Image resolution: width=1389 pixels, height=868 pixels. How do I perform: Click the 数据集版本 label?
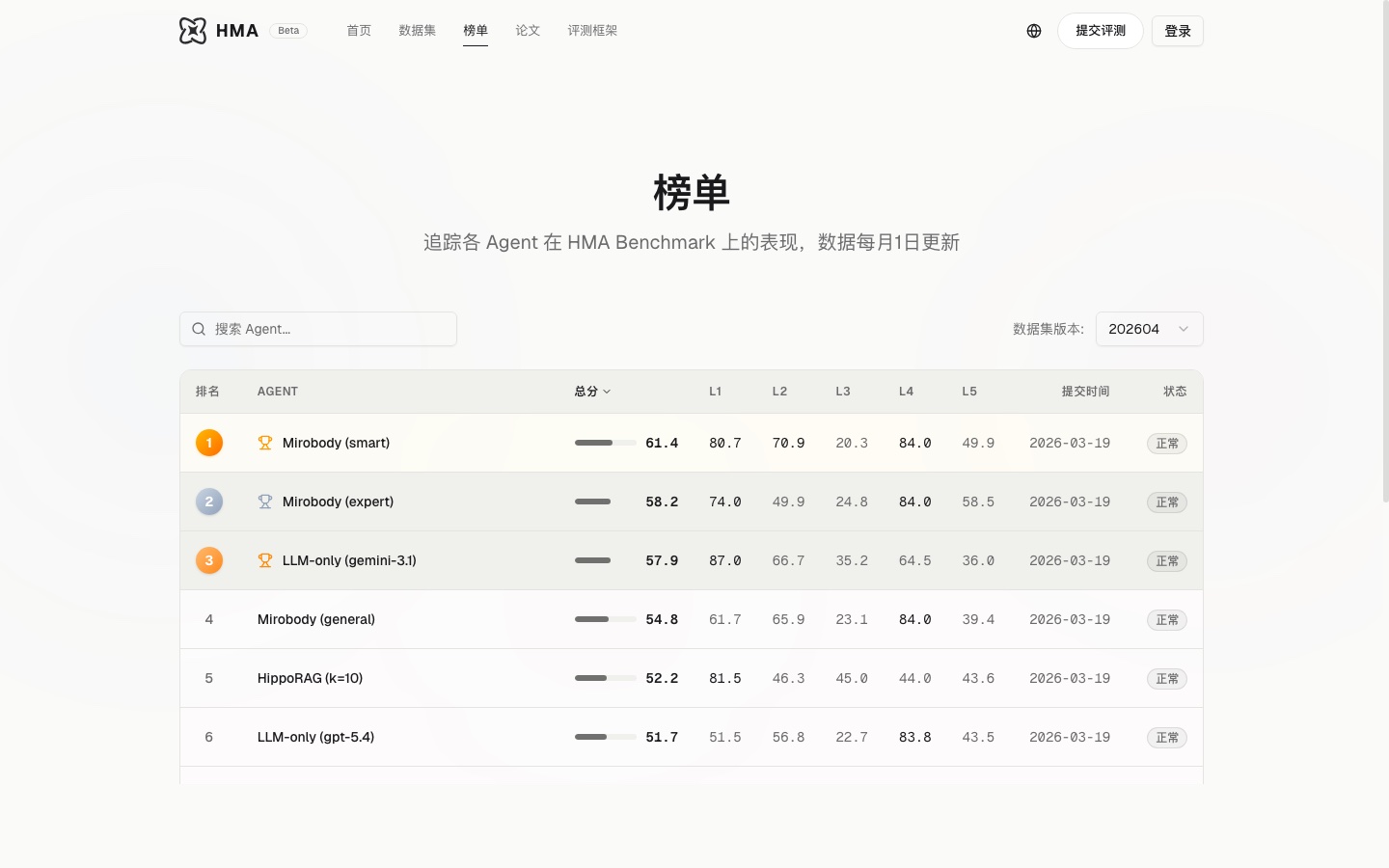point(1049,329)
